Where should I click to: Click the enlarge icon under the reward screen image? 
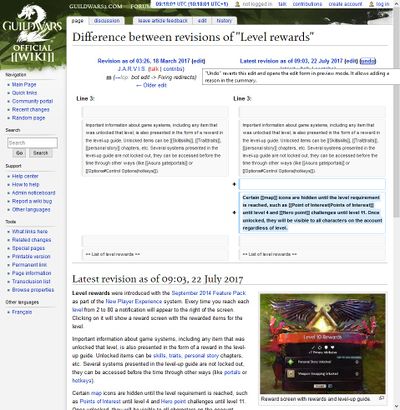coord(382,398)
